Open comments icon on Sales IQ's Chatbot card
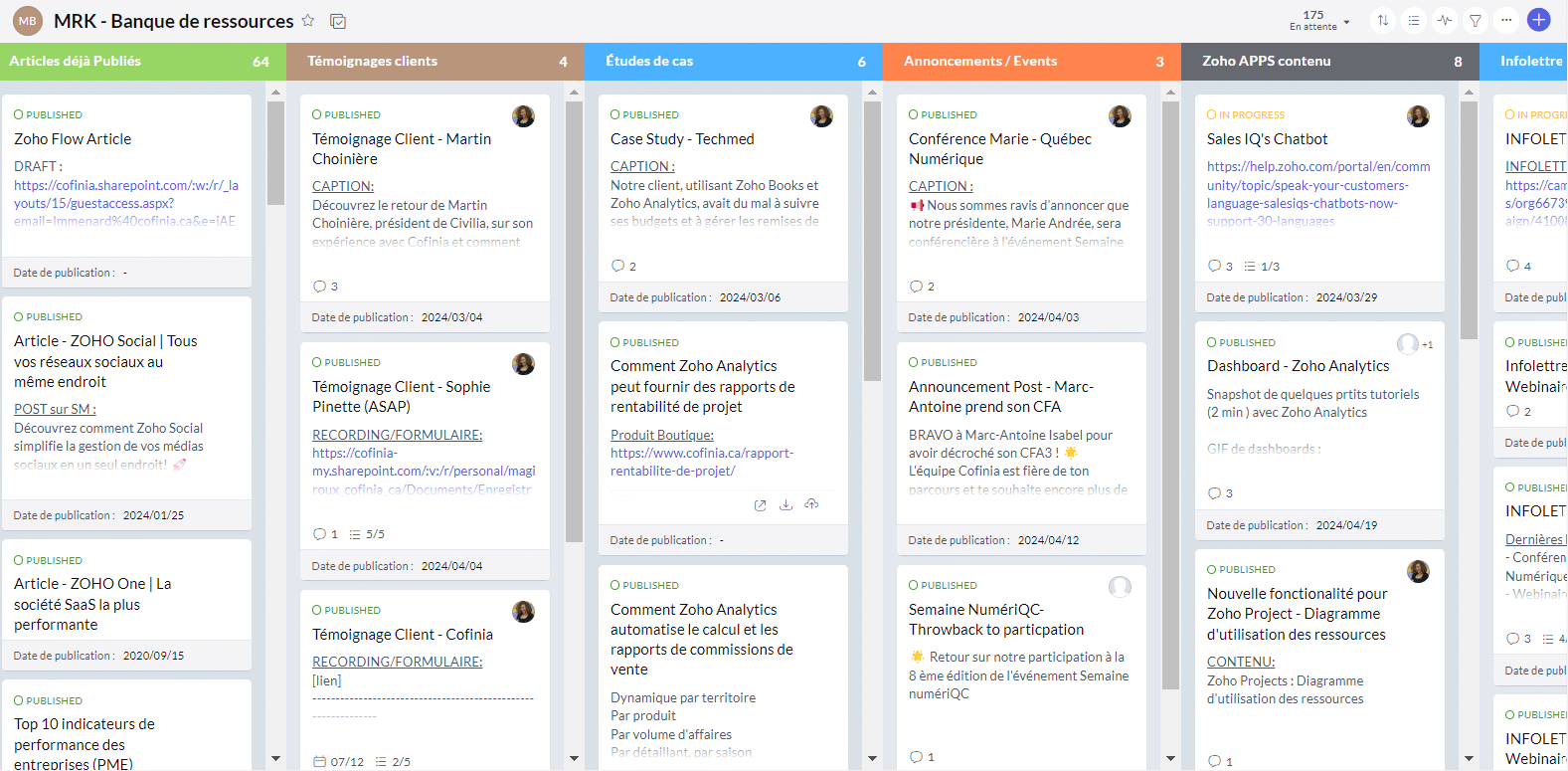This screenshot has height=771, width=1568. (x=1214, y=266)
